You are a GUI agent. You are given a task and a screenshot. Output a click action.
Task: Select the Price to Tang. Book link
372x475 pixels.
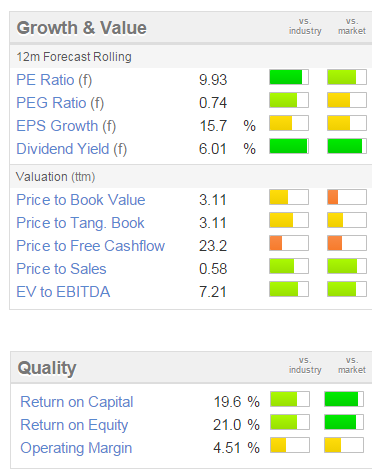(80, 223)
